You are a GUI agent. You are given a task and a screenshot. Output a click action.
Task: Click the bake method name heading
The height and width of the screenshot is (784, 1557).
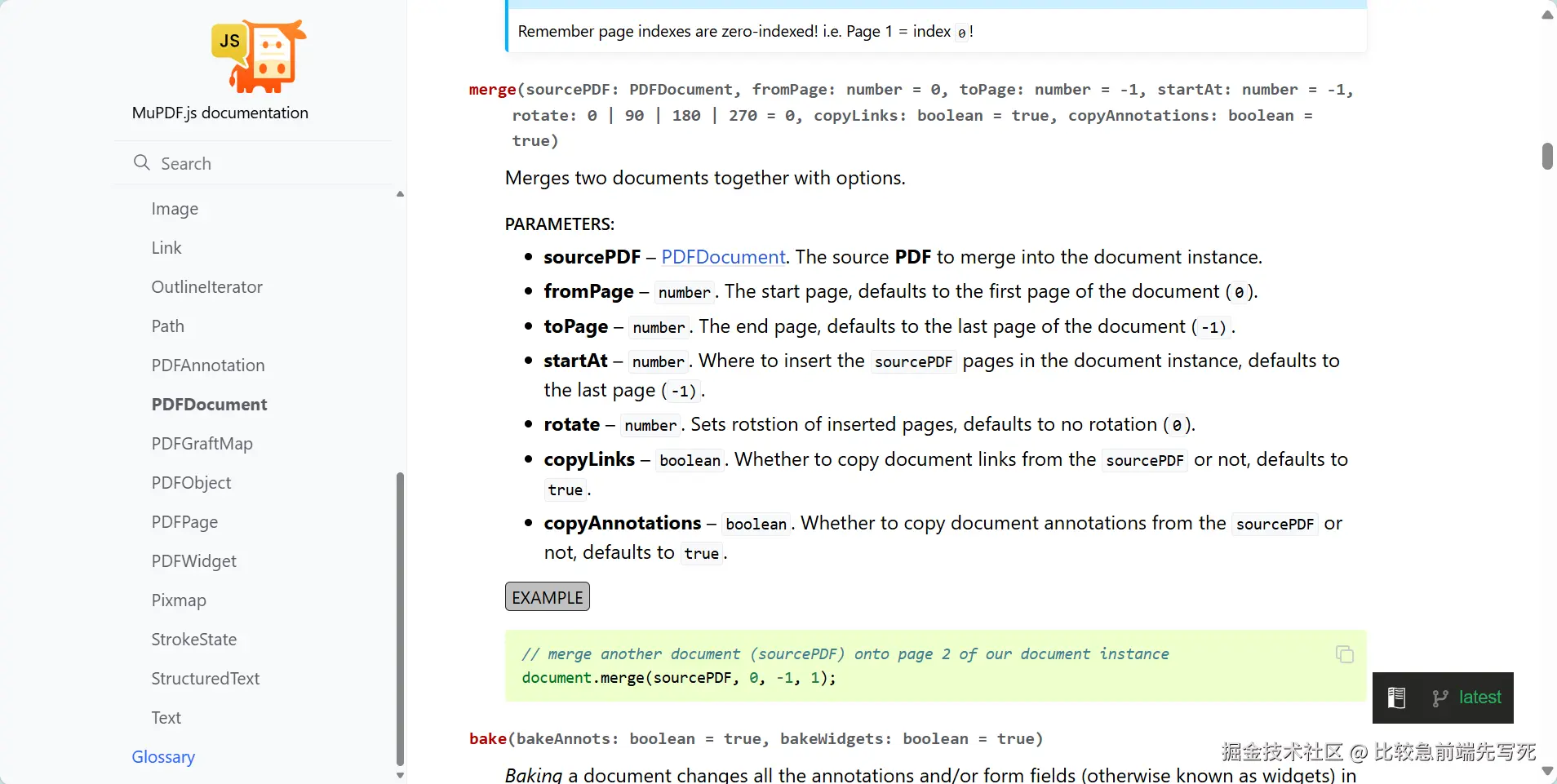[x=488, y=739]
